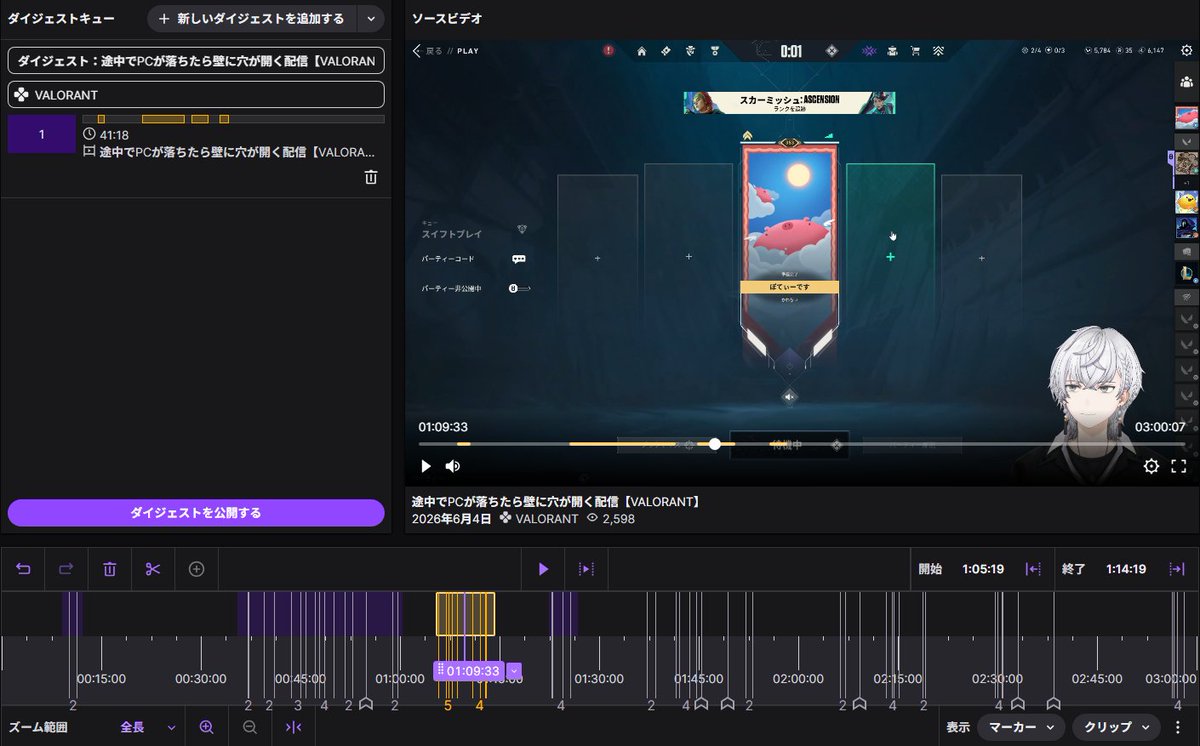The width and height of the screenshot is (1200, 746).
Task: Play only the selected segment
Action: coord(587,569)
